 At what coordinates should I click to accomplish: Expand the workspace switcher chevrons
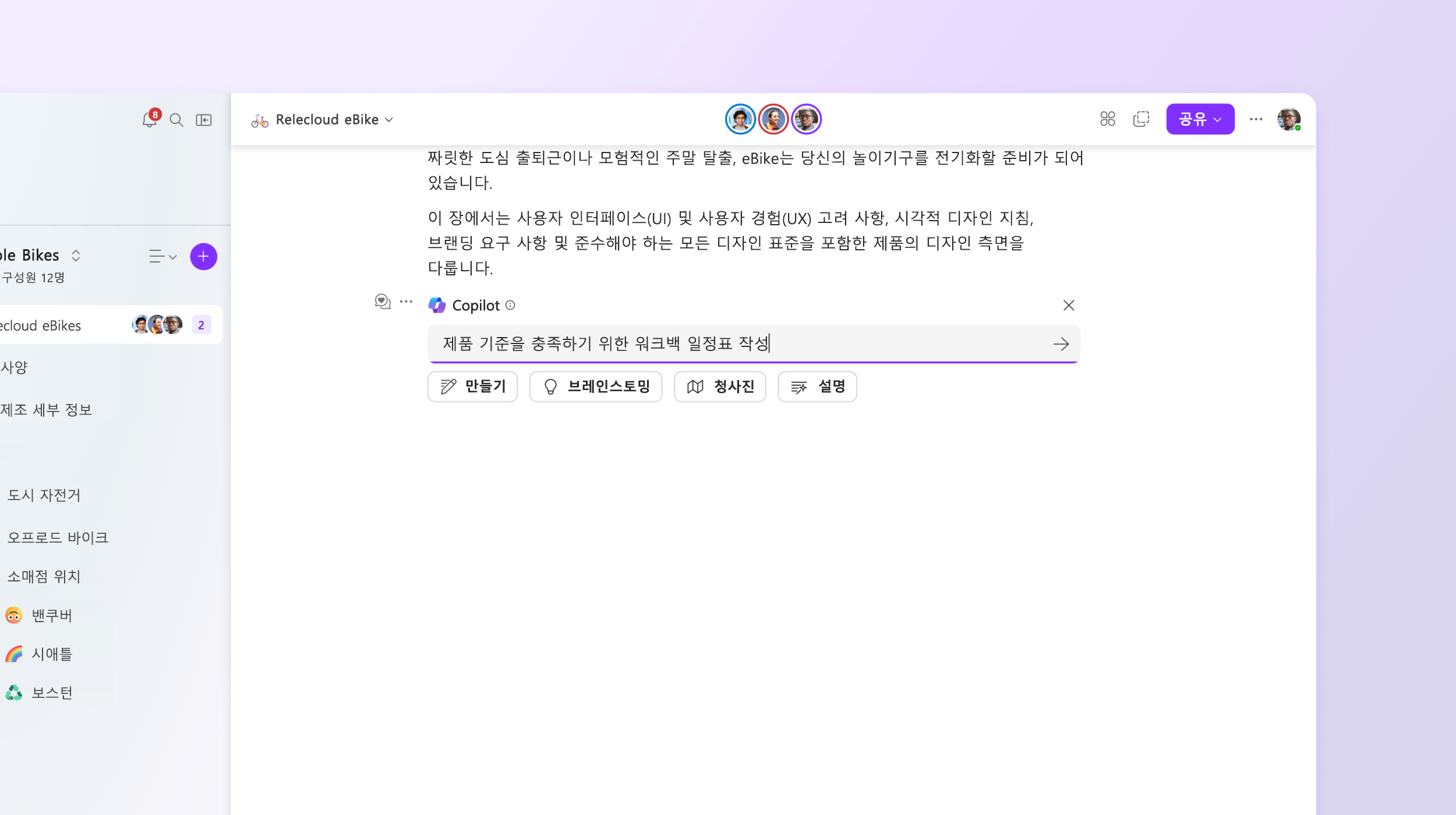tap(76, 256)
